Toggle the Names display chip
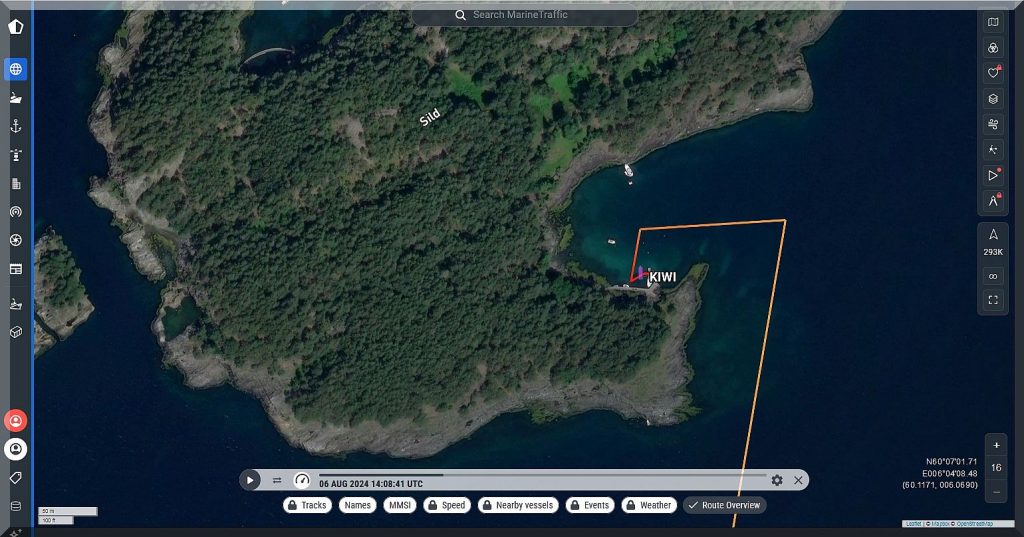This screenshot has height=537, width=1024. click(x=357, y=505)
